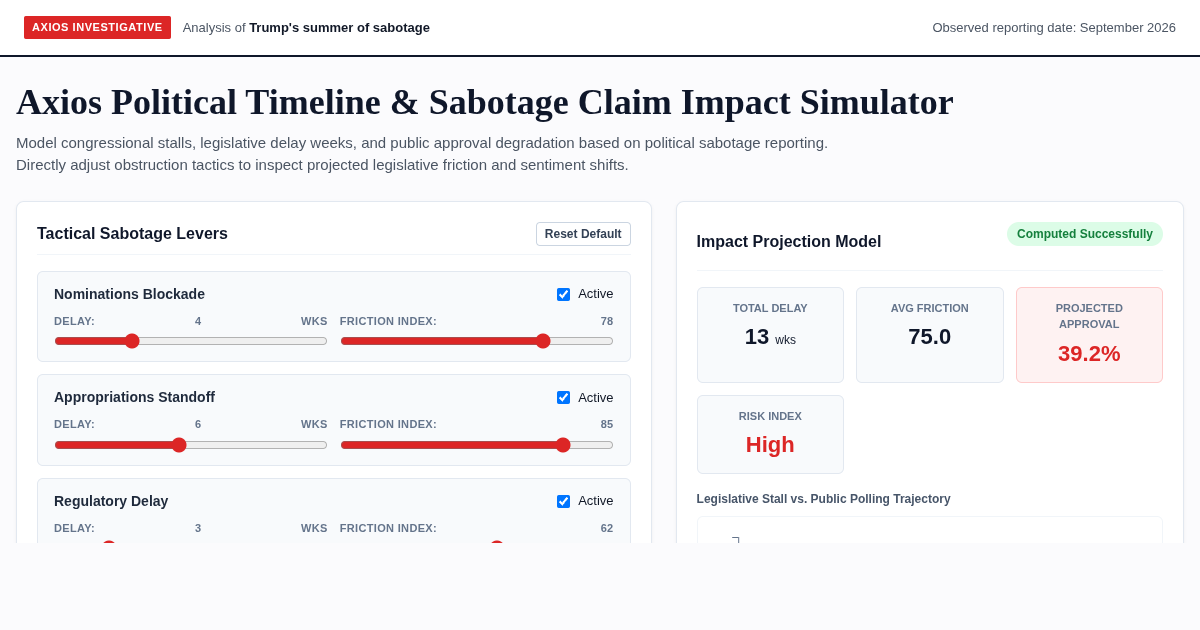Click Nominations Blockade delay value 4
This screenshot has height=630, width=1200.
[x=198, y=321]
